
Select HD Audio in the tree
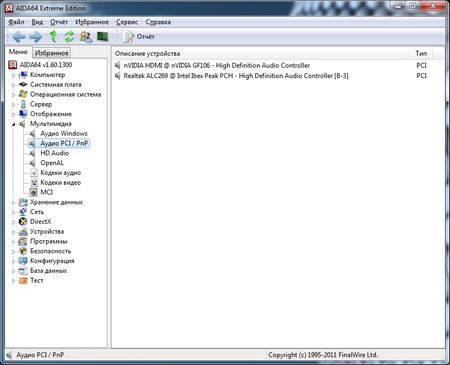(x=55, y=153)
